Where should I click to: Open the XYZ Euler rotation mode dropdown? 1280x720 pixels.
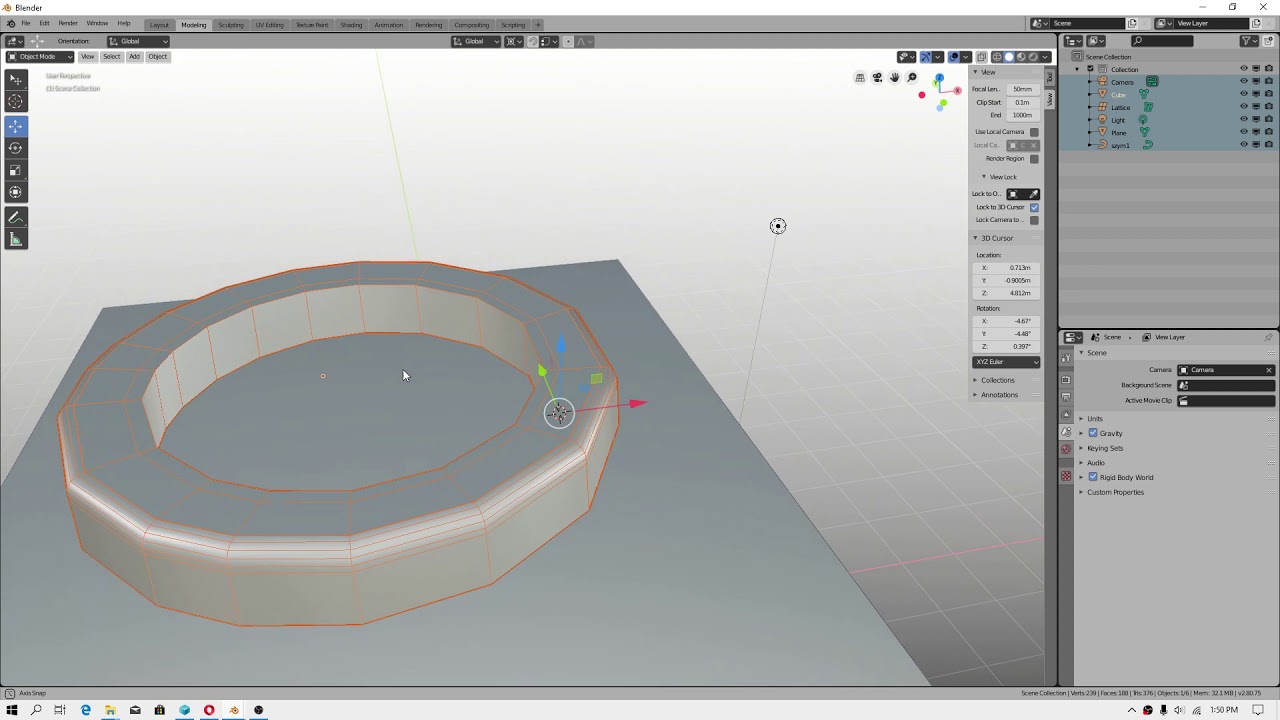coord(1006,362)
